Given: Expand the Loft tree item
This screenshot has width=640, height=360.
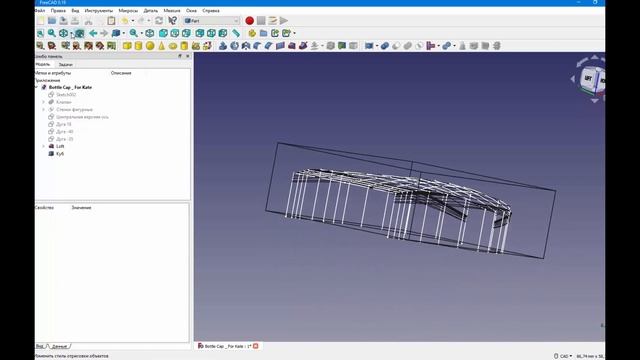Looking at the screenshot, I should (44, 146).
